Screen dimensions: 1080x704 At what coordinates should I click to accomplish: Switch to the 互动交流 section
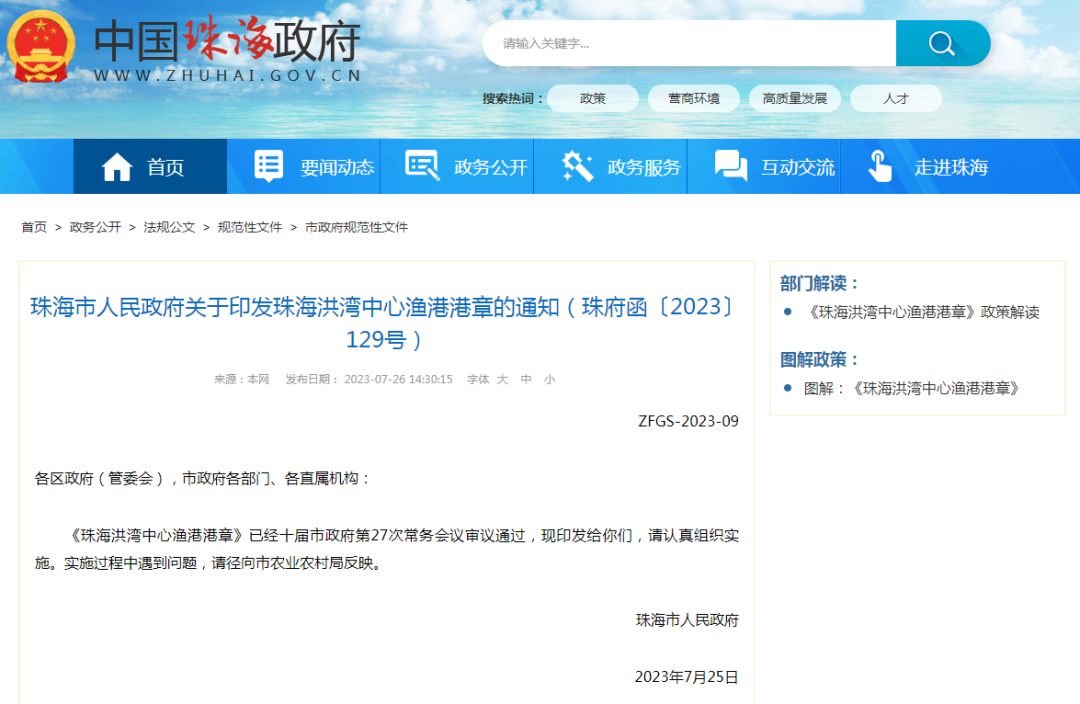(796, 167)
